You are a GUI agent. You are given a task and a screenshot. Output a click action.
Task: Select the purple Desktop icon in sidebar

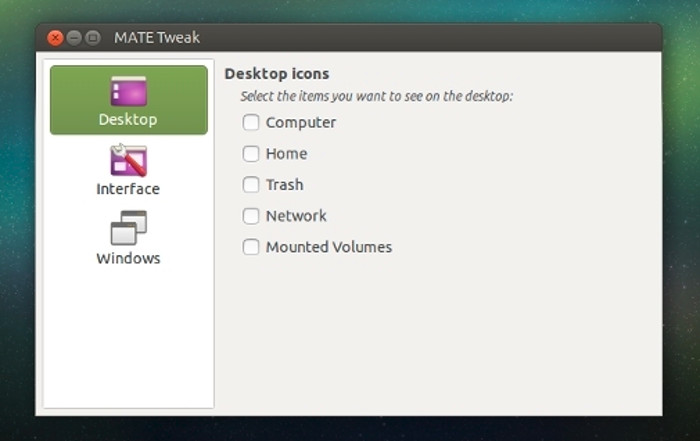coord(129,91)
